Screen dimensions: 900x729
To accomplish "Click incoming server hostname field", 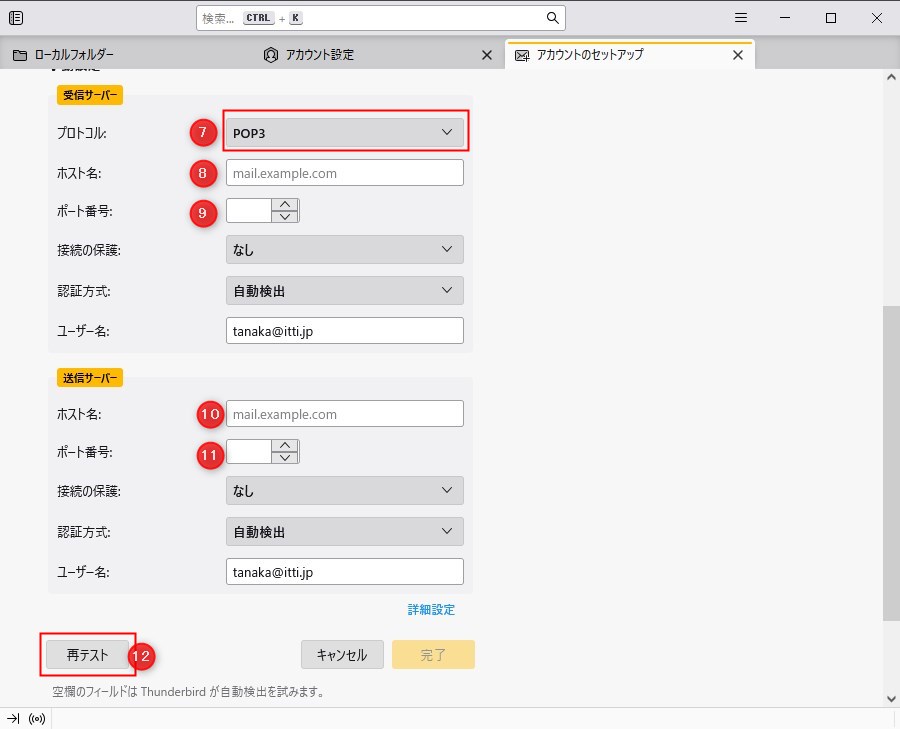I will pos(345,173).
